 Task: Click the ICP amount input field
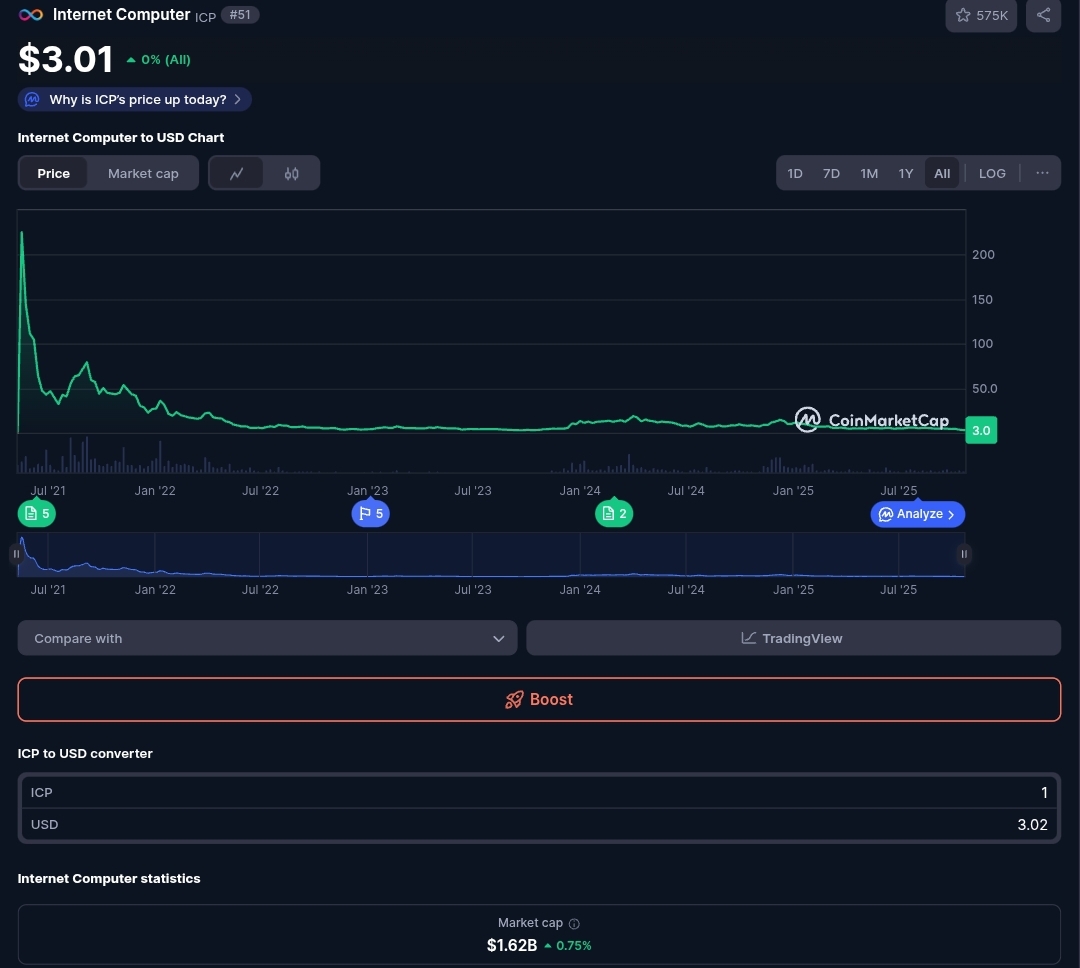click(539, 792)
